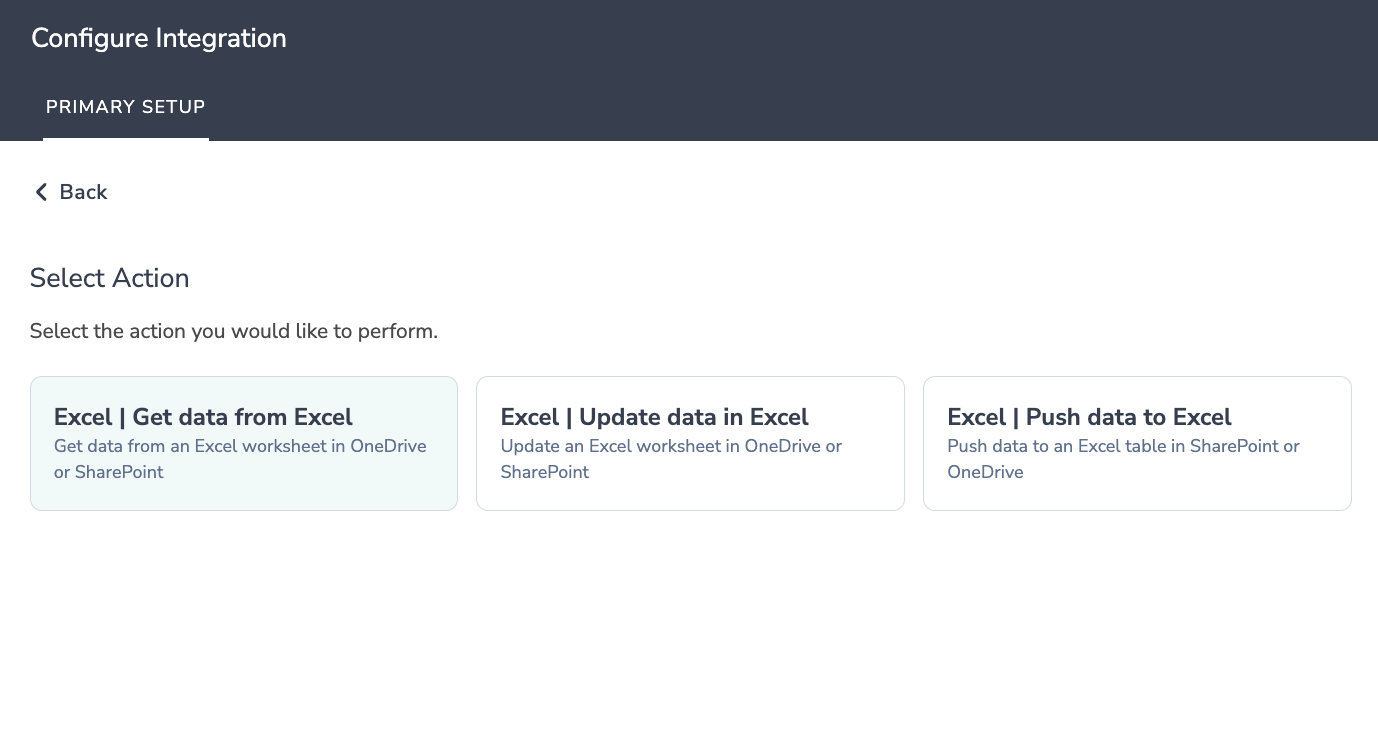The image size is (1378, 742).
Task: Click the 'Excel | Get data from Excel' card title
Action: [204, 417]
